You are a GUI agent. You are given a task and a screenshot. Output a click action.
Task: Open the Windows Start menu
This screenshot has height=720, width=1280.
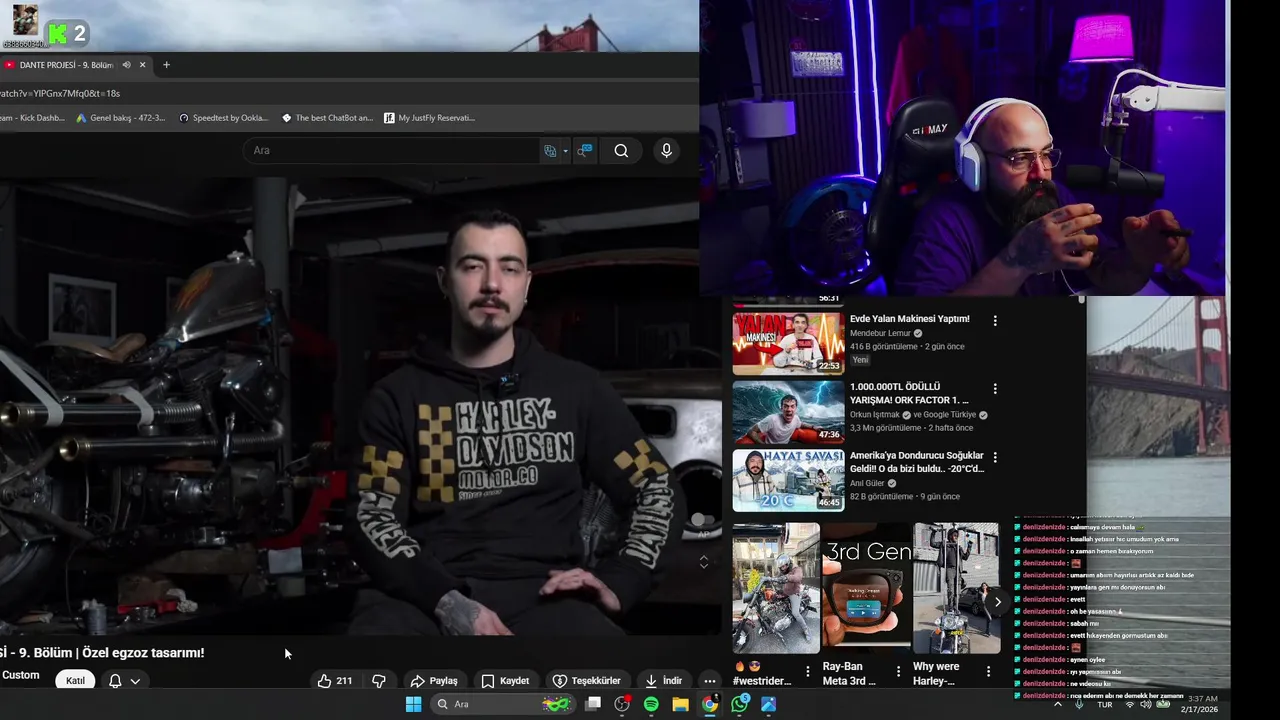pos(414,704)
